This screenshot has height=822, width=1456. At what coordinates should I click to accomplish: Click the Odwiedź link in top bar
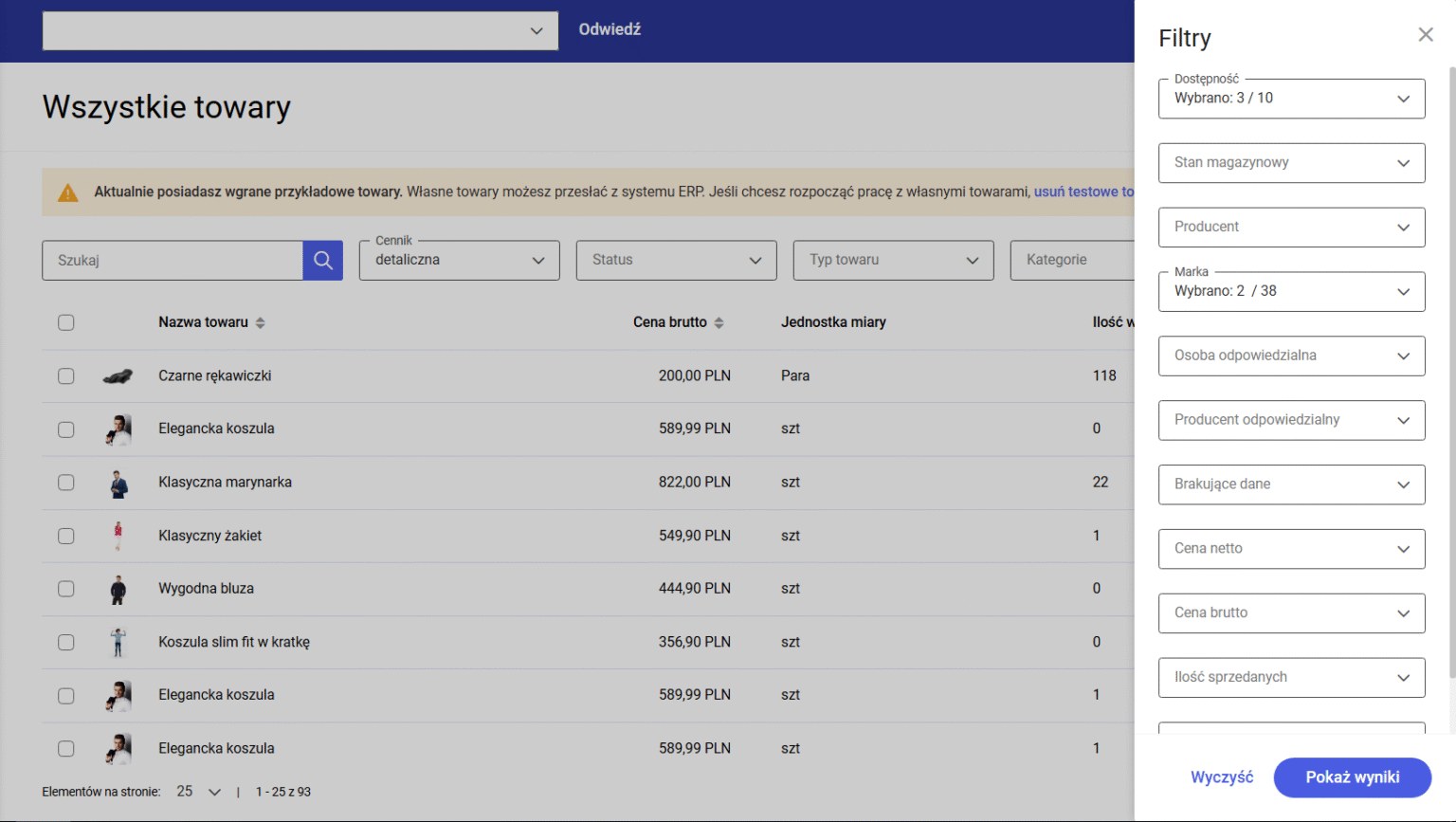coord(610,29)
